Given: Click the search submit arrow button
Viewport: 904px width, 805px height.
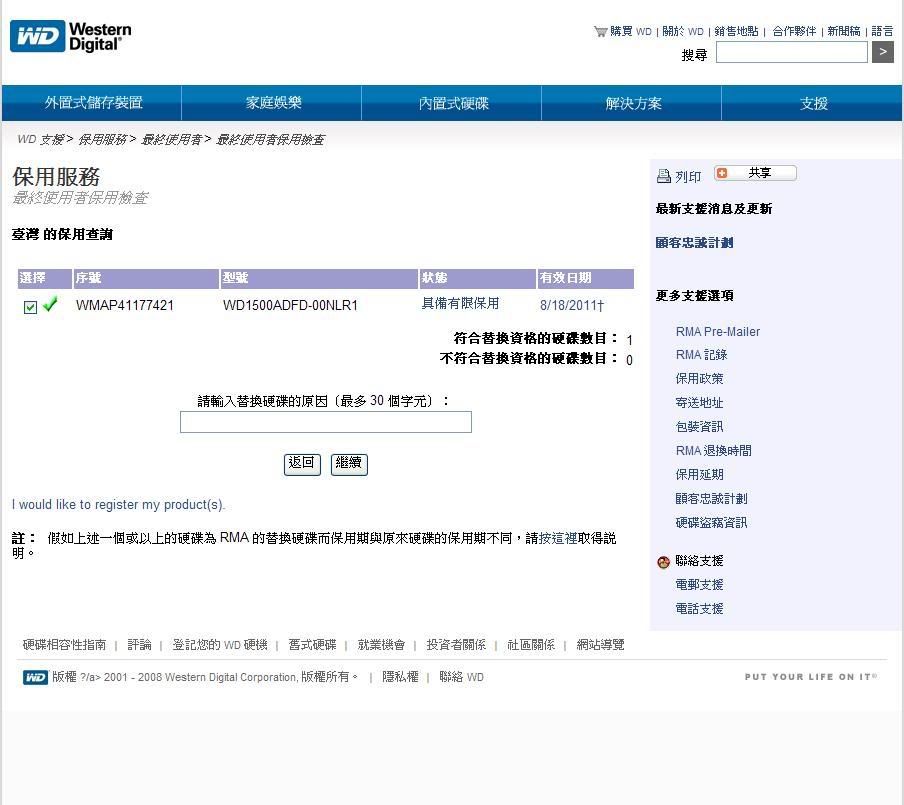Looking at the screenshot, I should [x=883, y=52].
